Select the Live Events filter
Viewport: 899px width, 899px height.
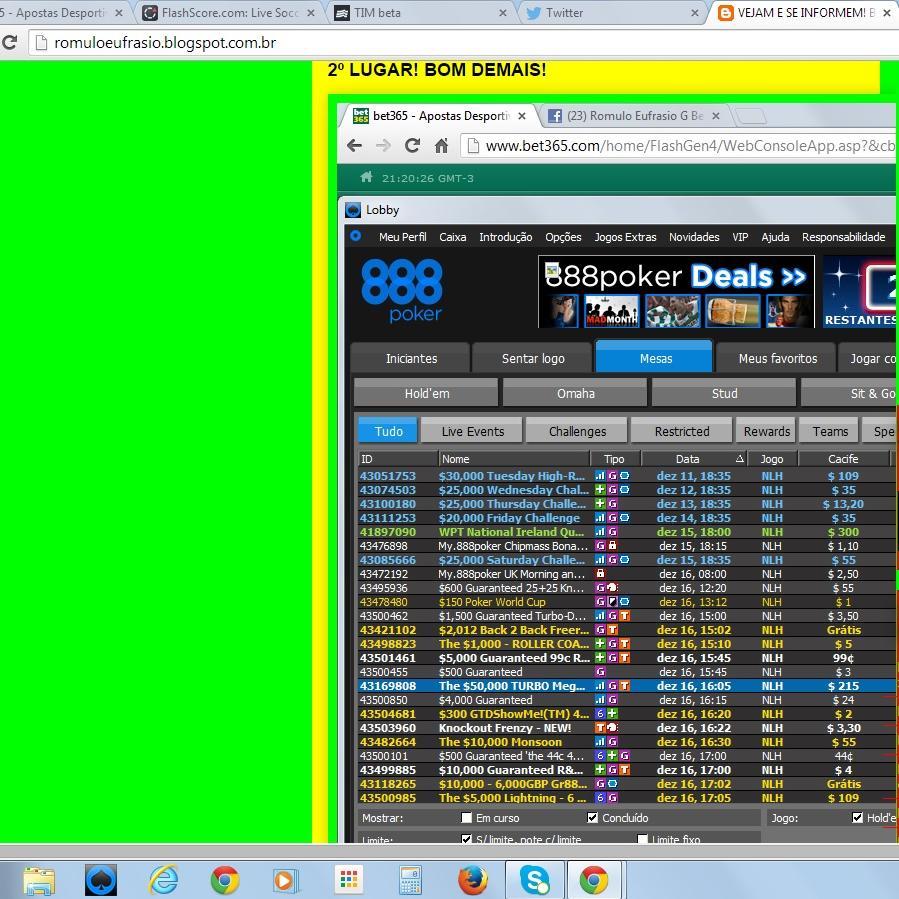(x=472, y=431)
